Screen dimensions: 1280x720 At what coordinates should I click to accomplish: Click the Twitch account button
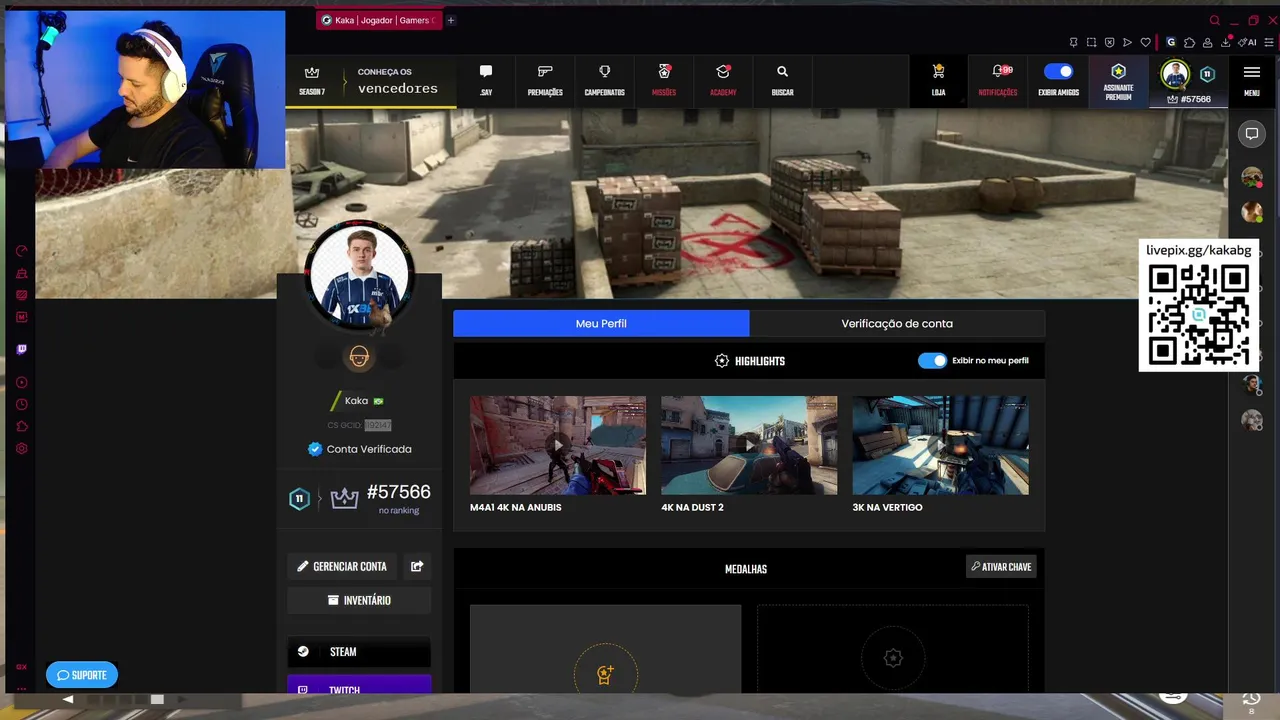point(359,686)
